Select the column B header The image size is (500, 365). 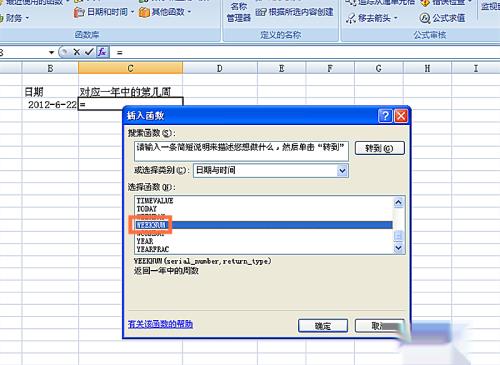(x=50, y=68)
